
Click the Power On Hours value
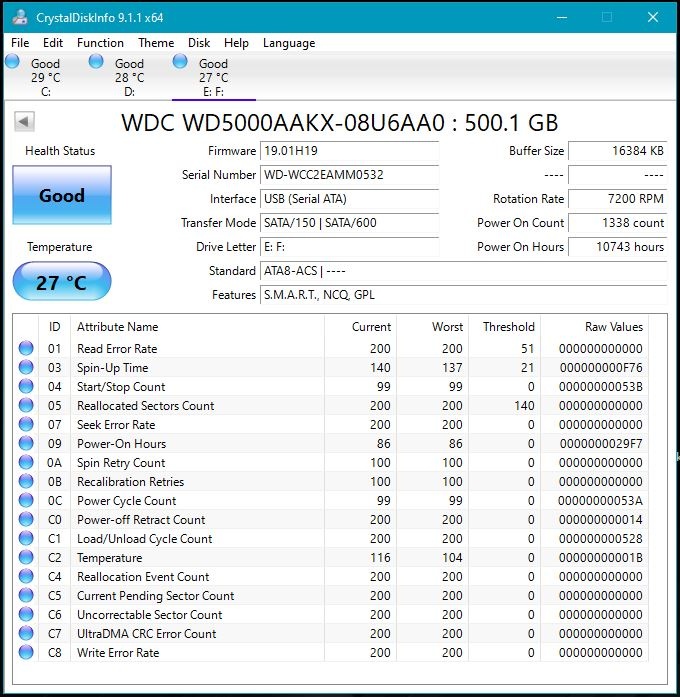click(x=618, y=247)
